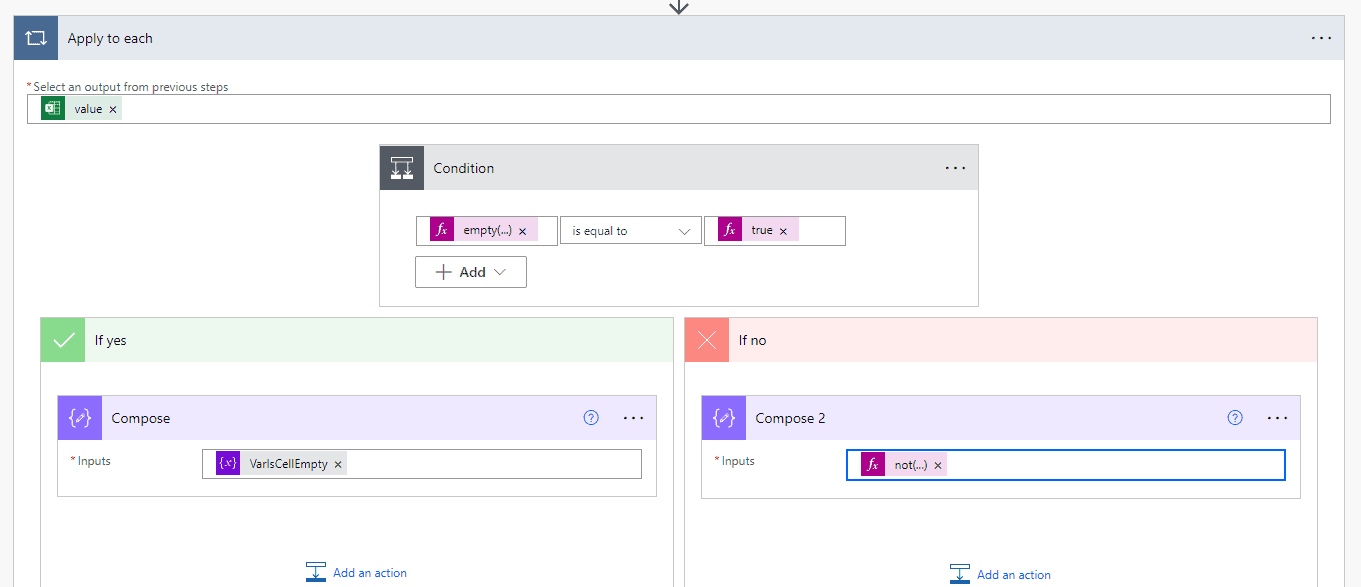1361x587 pixels.
Task: Open the Compose 2 ellipsis menu
Action: 1277,418
